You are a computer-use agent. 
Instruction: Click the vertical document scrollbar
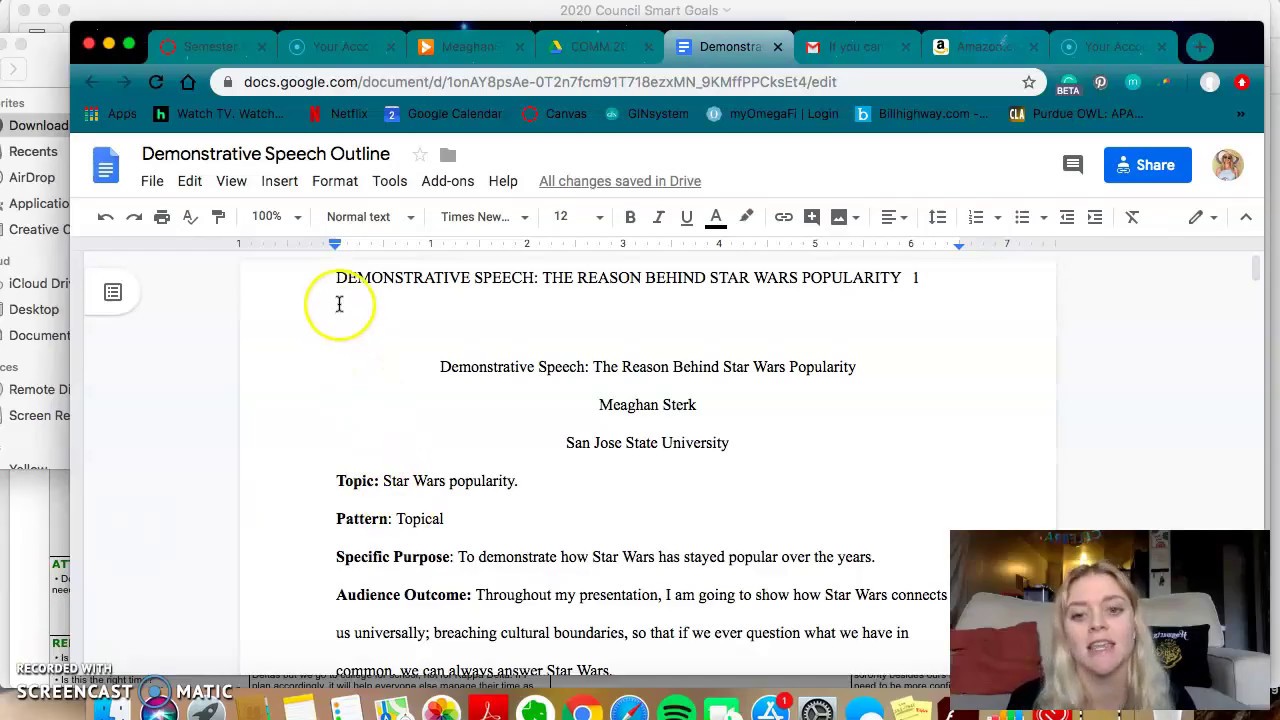(x=1256, y=270)
